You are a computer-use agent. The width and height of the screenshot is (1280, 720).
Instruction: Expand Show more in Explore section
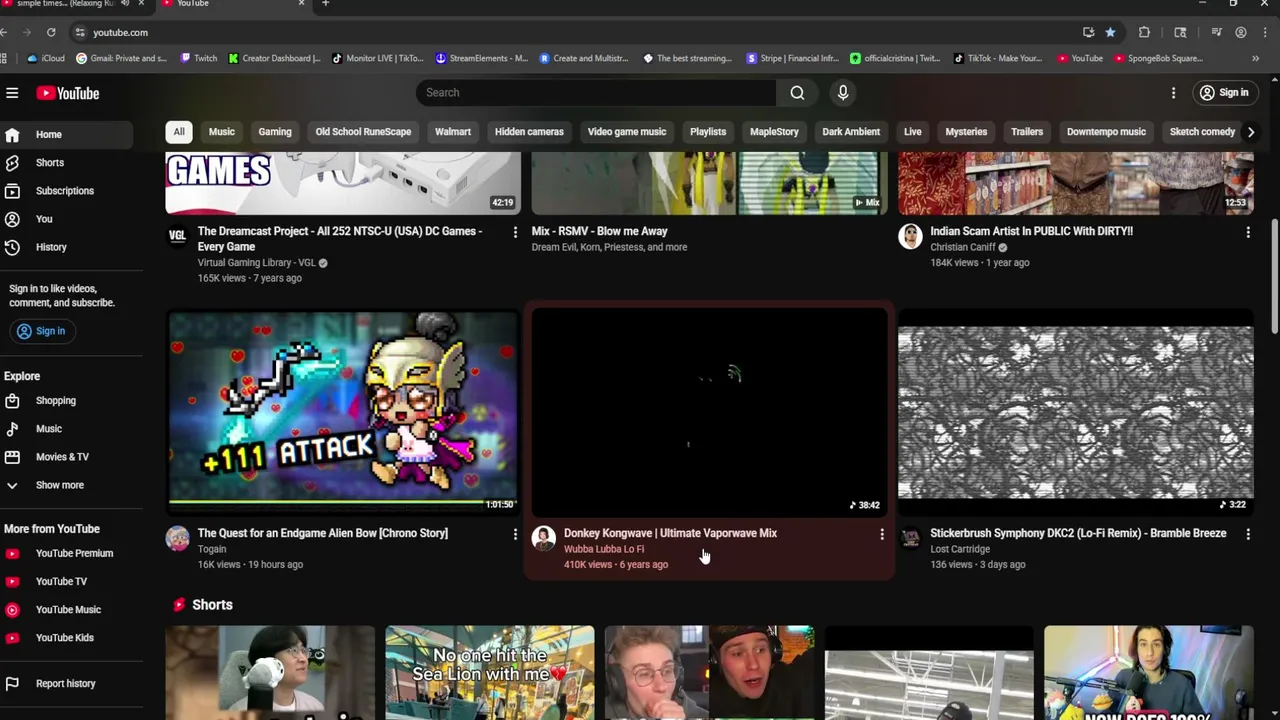point(66,485)
